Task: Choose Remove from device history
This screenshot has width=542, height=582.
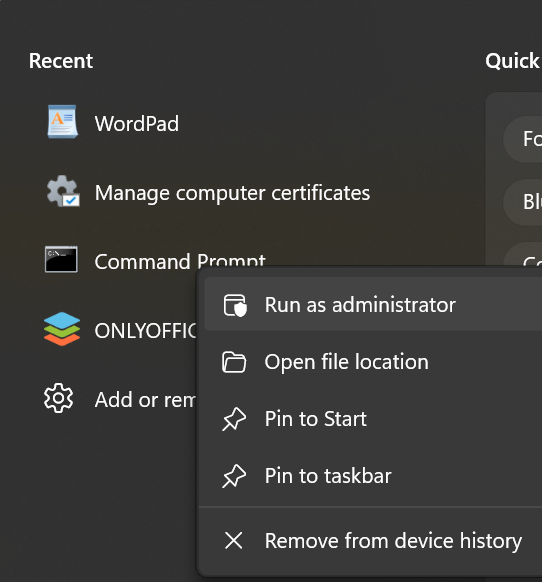Action: point(373,540)
